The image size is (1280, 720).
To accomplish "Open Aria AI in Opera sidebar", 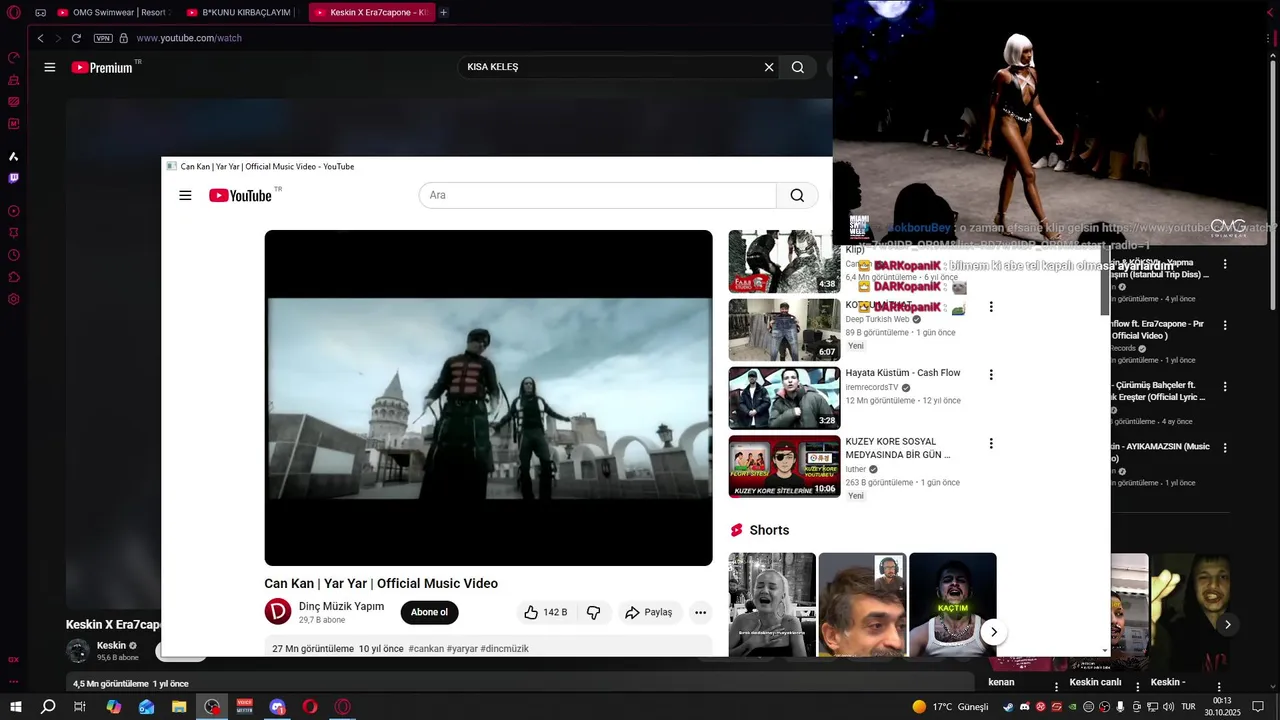I will coord(14,156).
